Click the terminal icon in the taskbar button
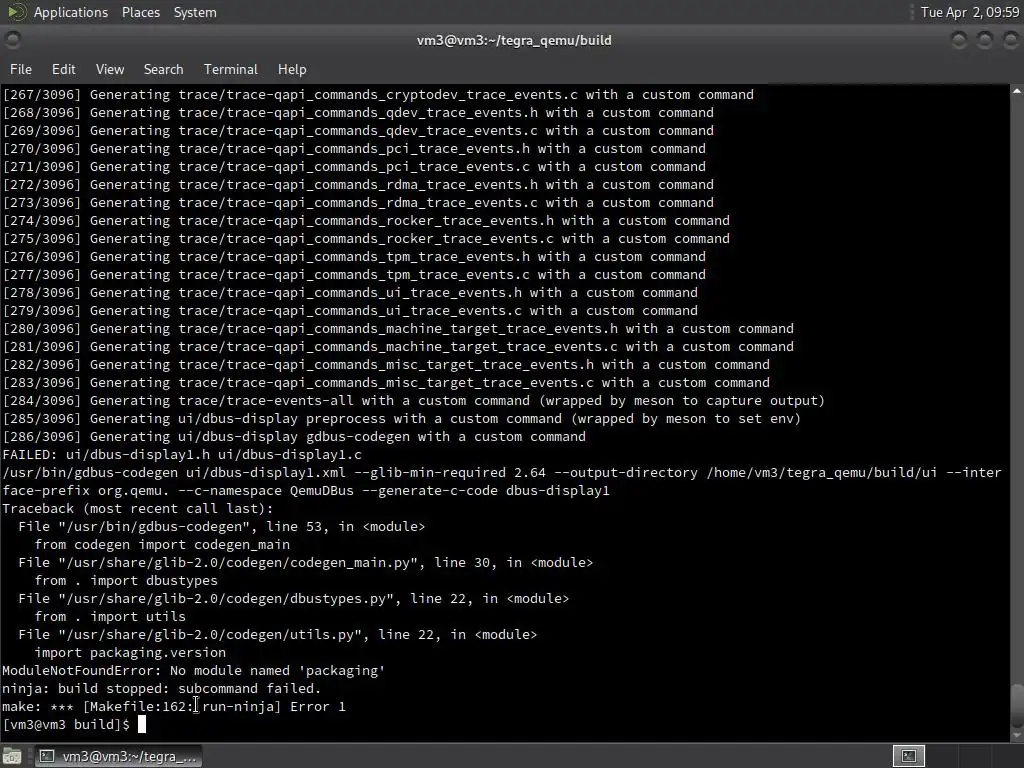Image resolution: width=1024 pixels, height=768 pixels. pyautogui.click(x=47, y=756)
